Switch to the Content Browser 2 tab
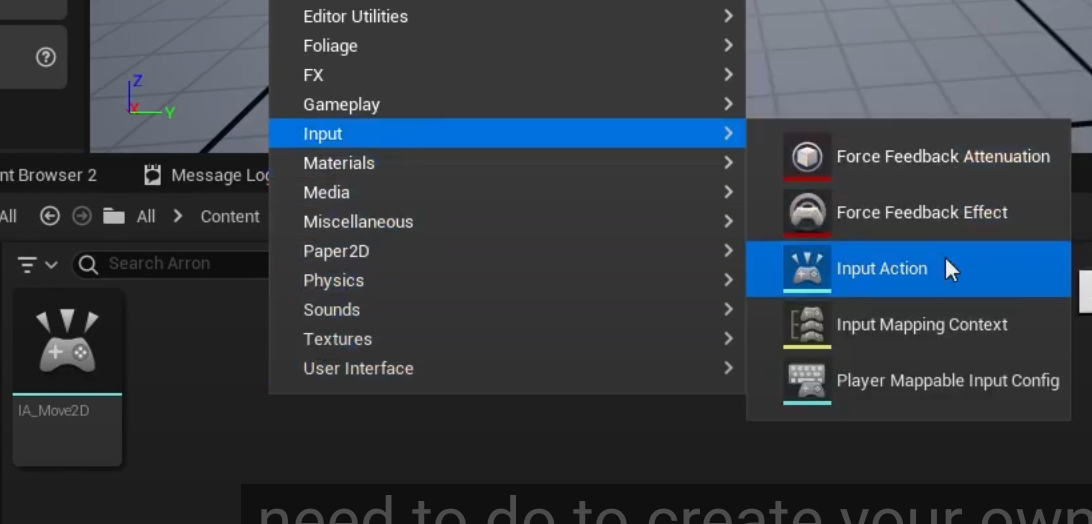The width and height of the screenshot is (1092, 524). (x=49, y=176)
